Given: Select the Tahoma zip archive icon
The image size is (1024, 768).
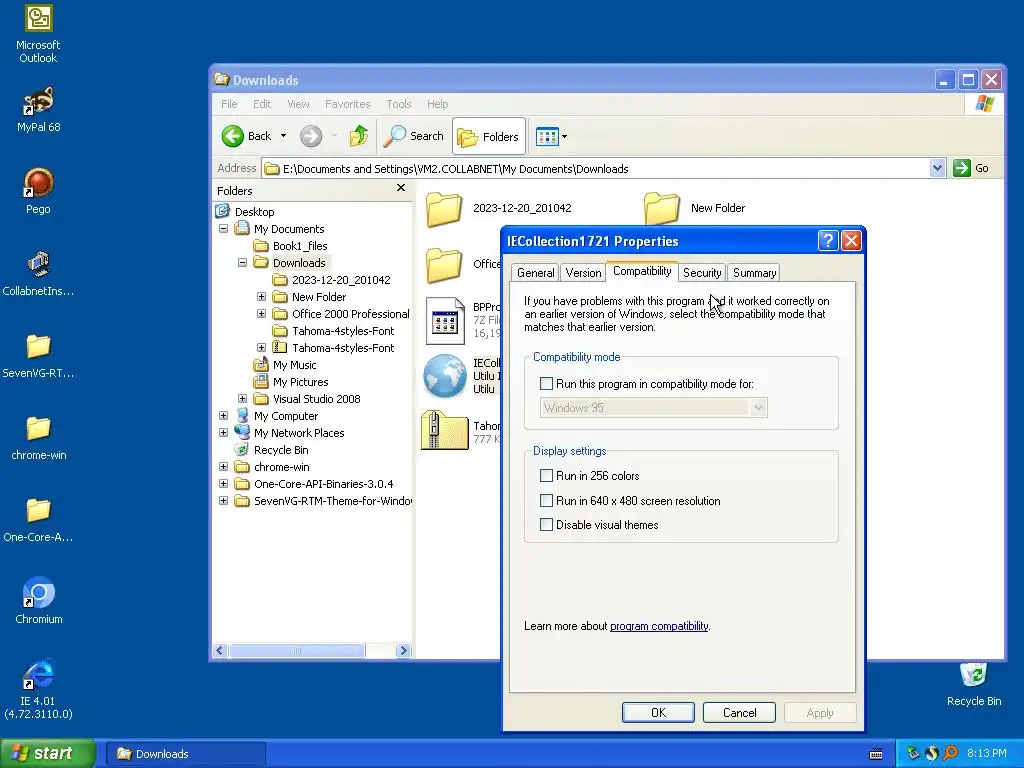Looking at the screenshot, I should click(x=444, y=430).
